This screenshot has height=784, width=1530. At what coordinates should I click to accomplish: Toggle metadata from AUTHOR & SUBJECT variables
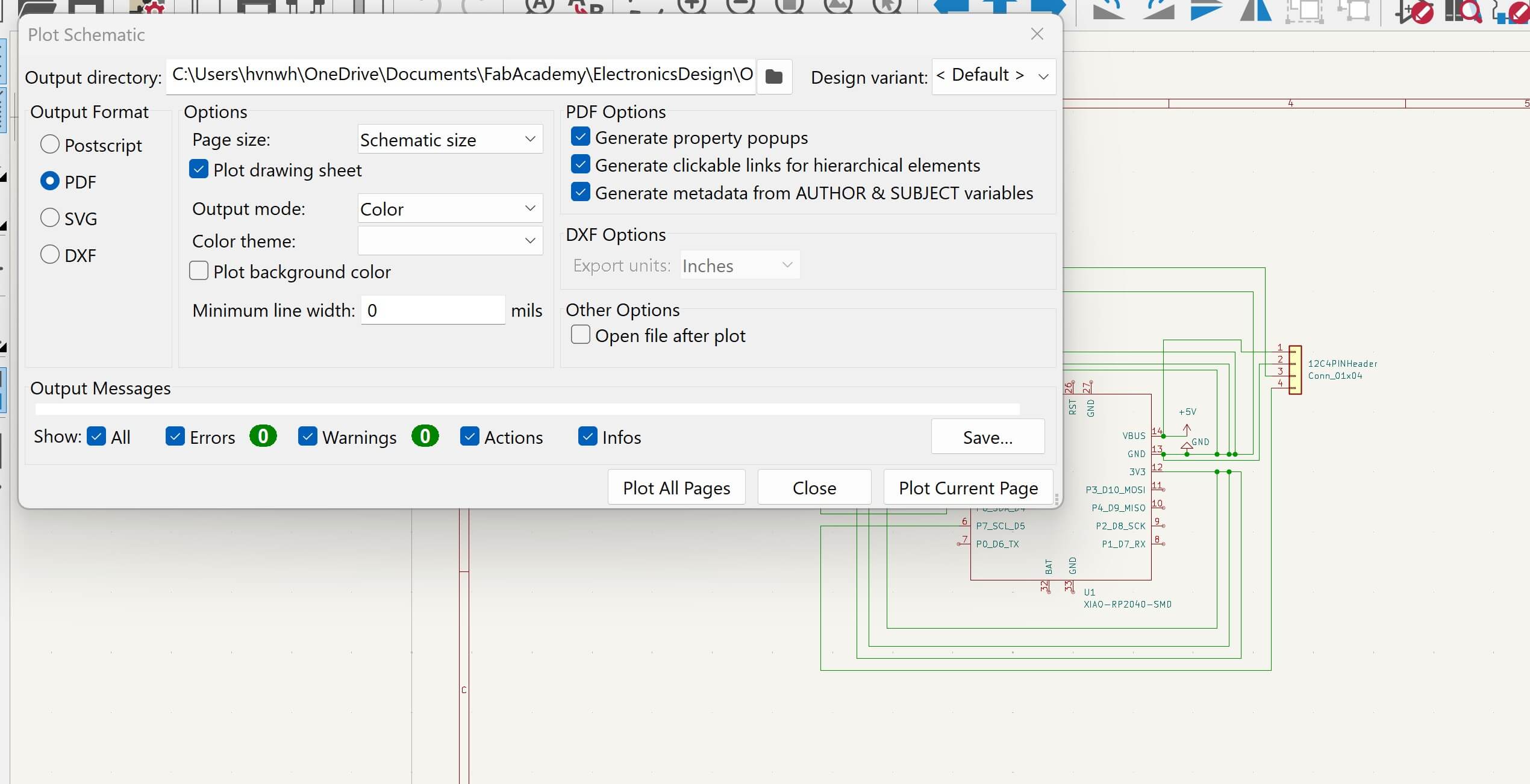(580, 192)
